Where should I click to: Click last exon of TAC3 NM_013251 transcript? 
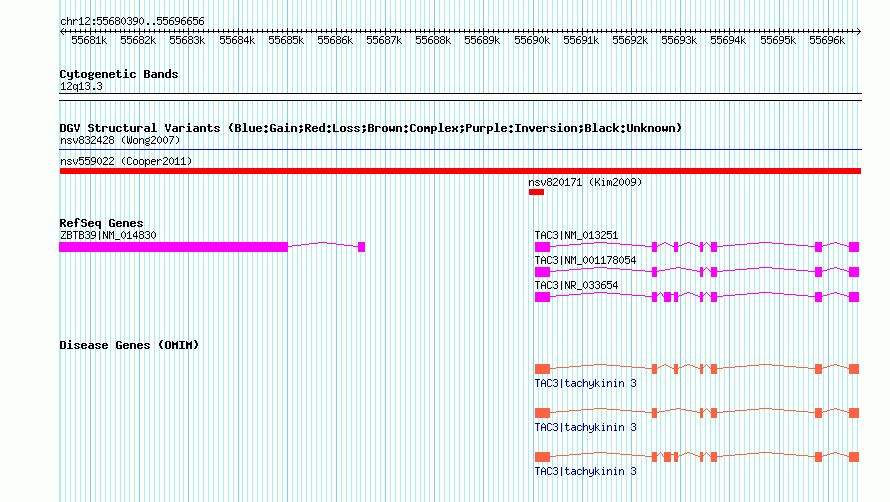tap(854, 247)
